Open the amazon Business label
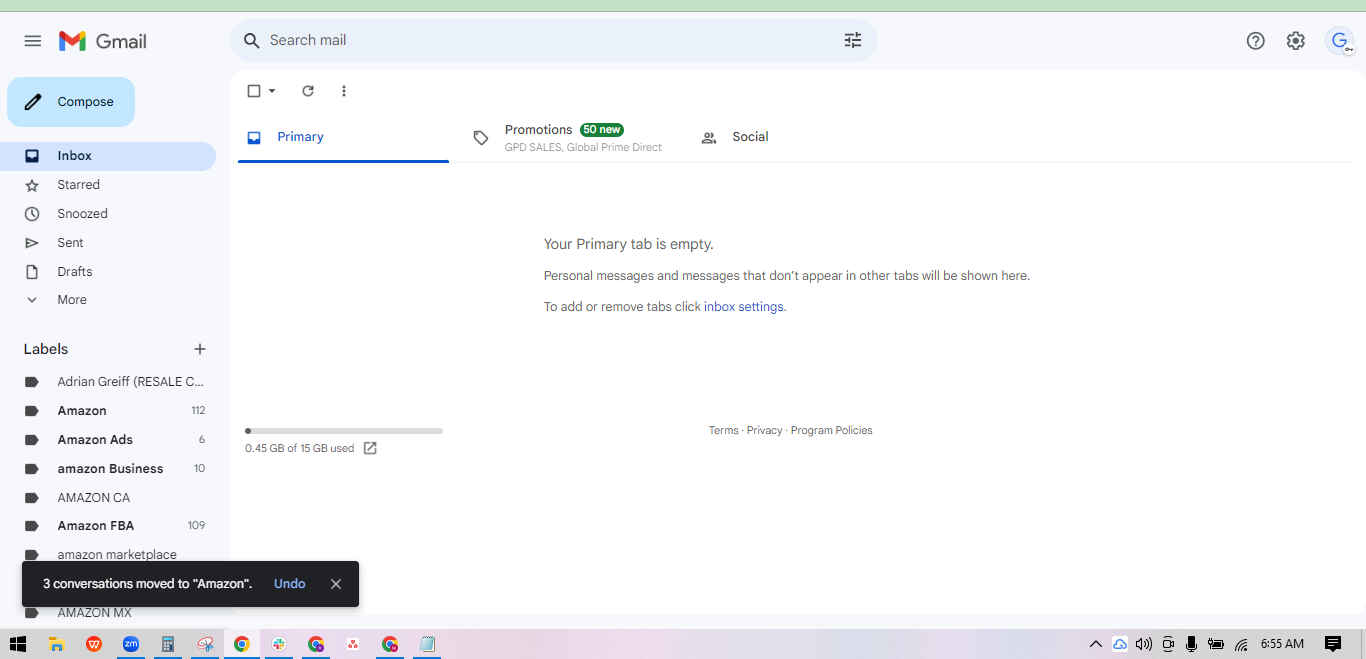The height and width of the screenshot is (659, 1366). click(108, 469)
